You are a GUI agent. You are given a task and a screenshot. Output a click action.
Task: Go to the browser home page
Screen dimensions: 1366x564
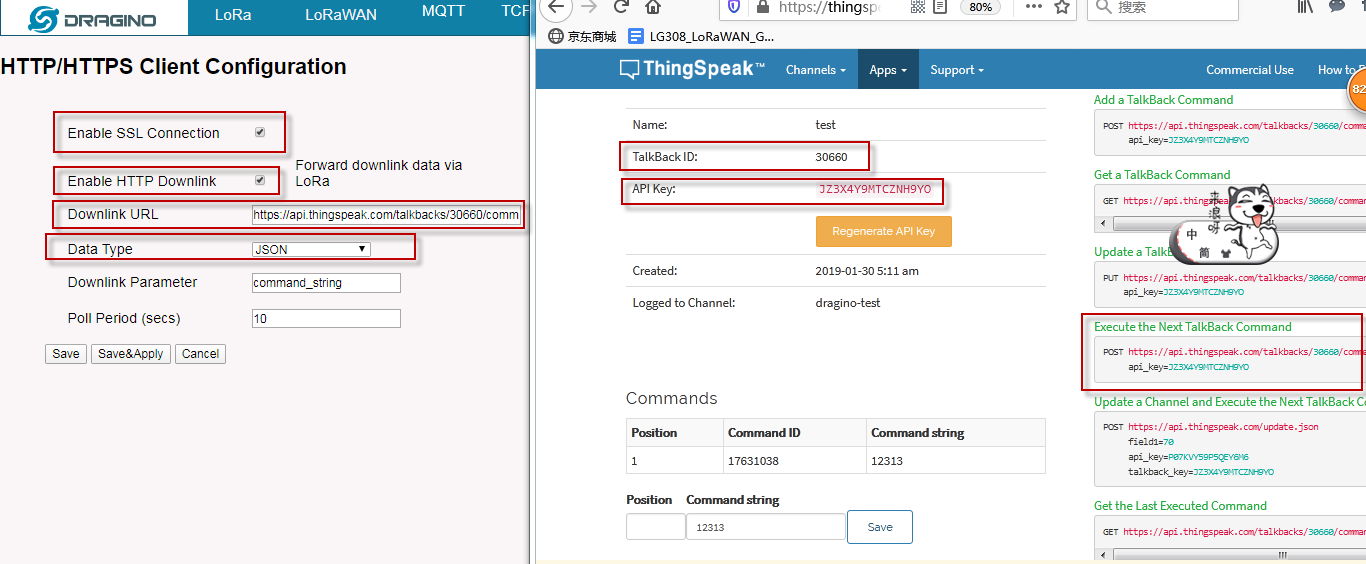click(653, 7)
